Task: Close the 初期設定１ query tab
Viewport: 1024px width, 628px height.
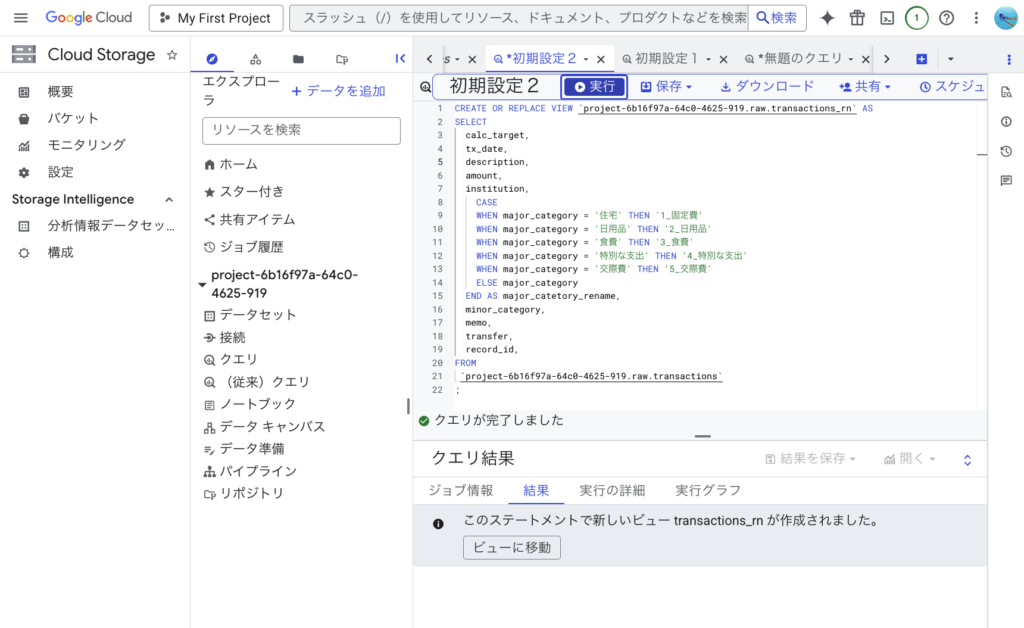Action: point(723,59)
